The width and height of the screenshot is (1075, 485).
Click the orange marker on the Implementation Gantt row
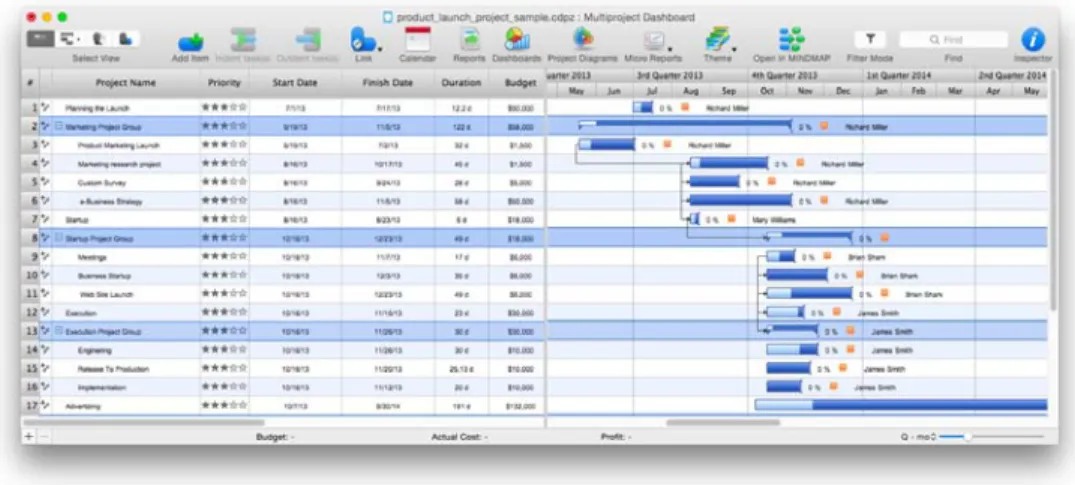coord(834,386)
